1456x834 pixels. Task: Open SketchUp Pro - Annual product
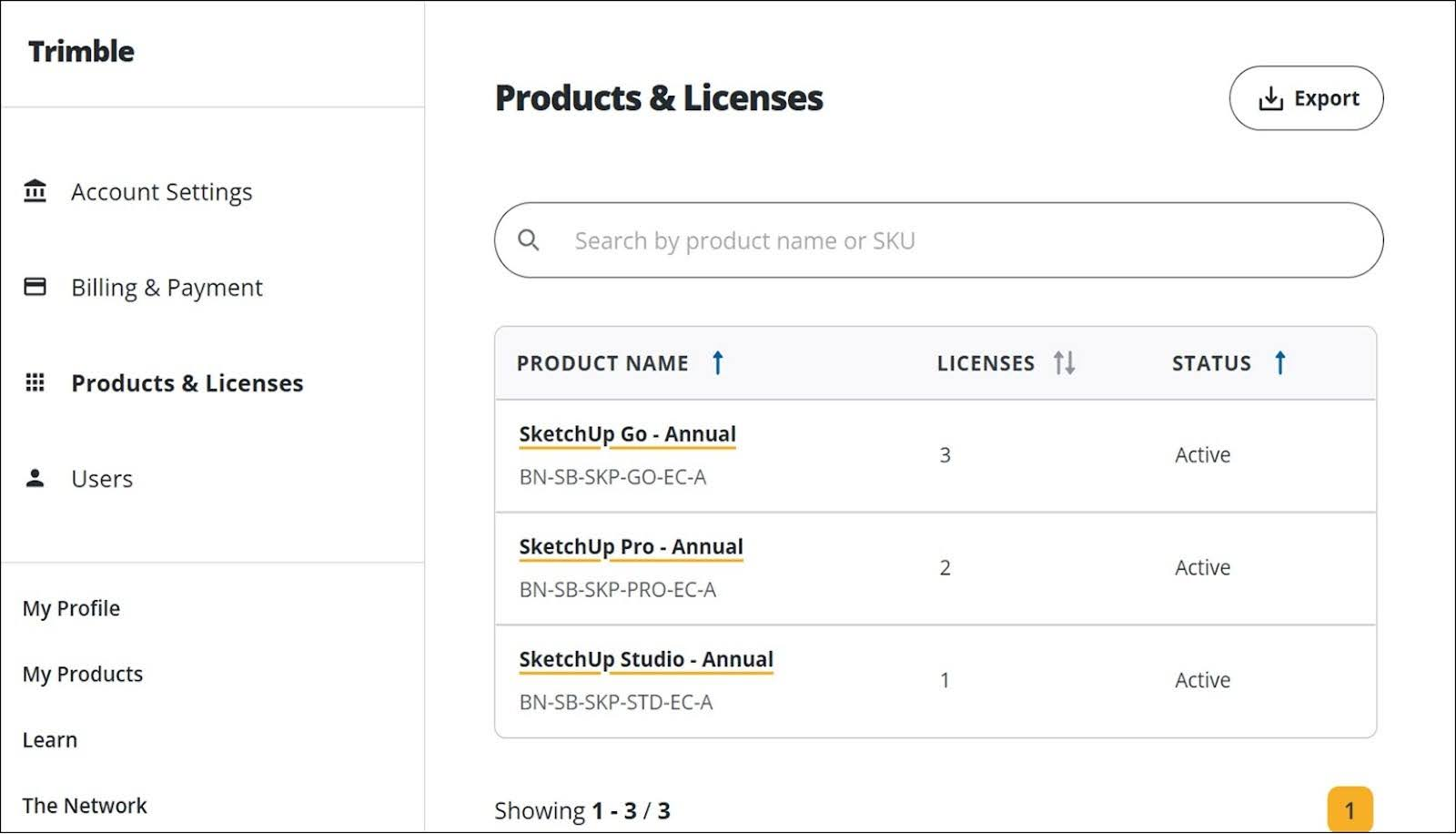click(x=631, y=547)
